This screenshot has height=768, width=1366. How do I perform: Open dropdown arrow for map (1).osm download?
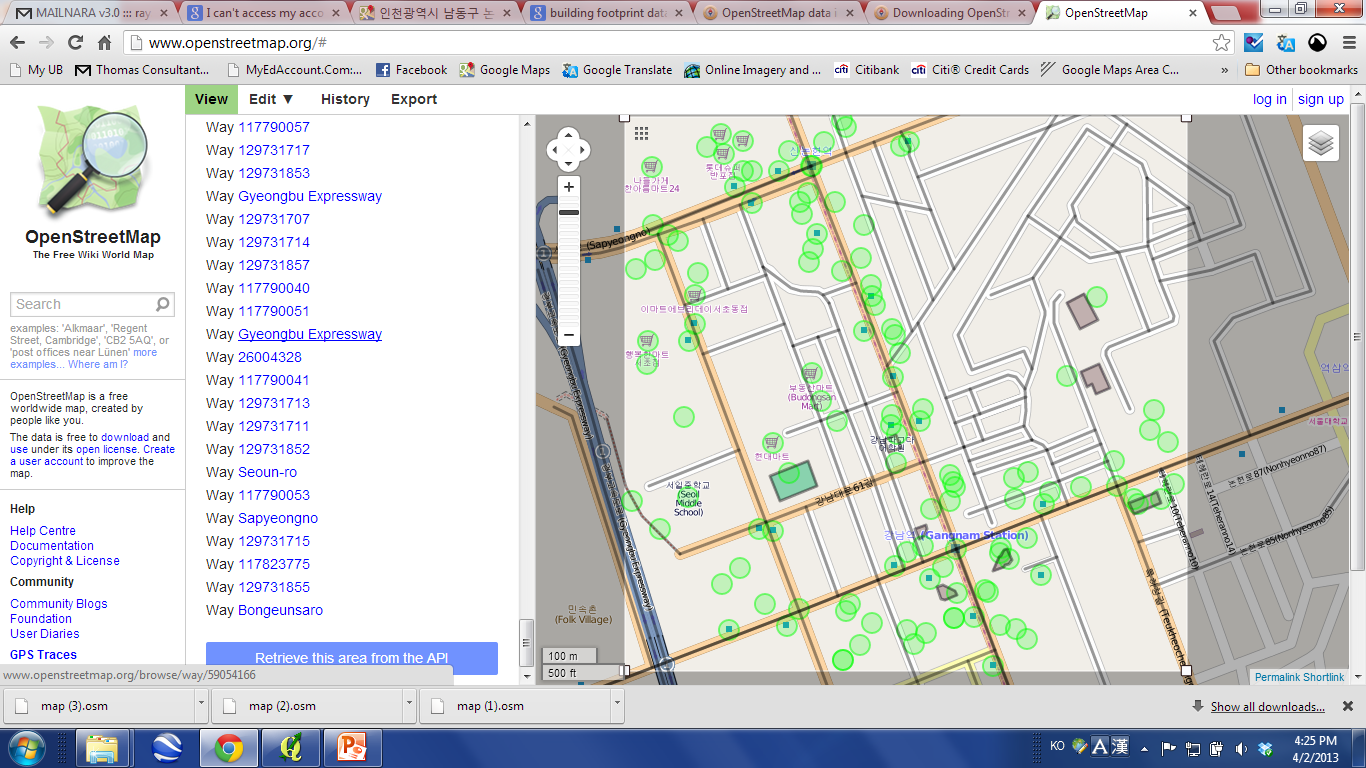tap(616, 704)
